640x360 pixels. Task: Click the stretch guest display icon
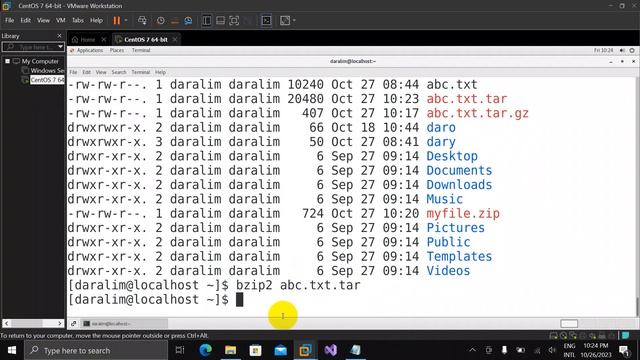285,20
